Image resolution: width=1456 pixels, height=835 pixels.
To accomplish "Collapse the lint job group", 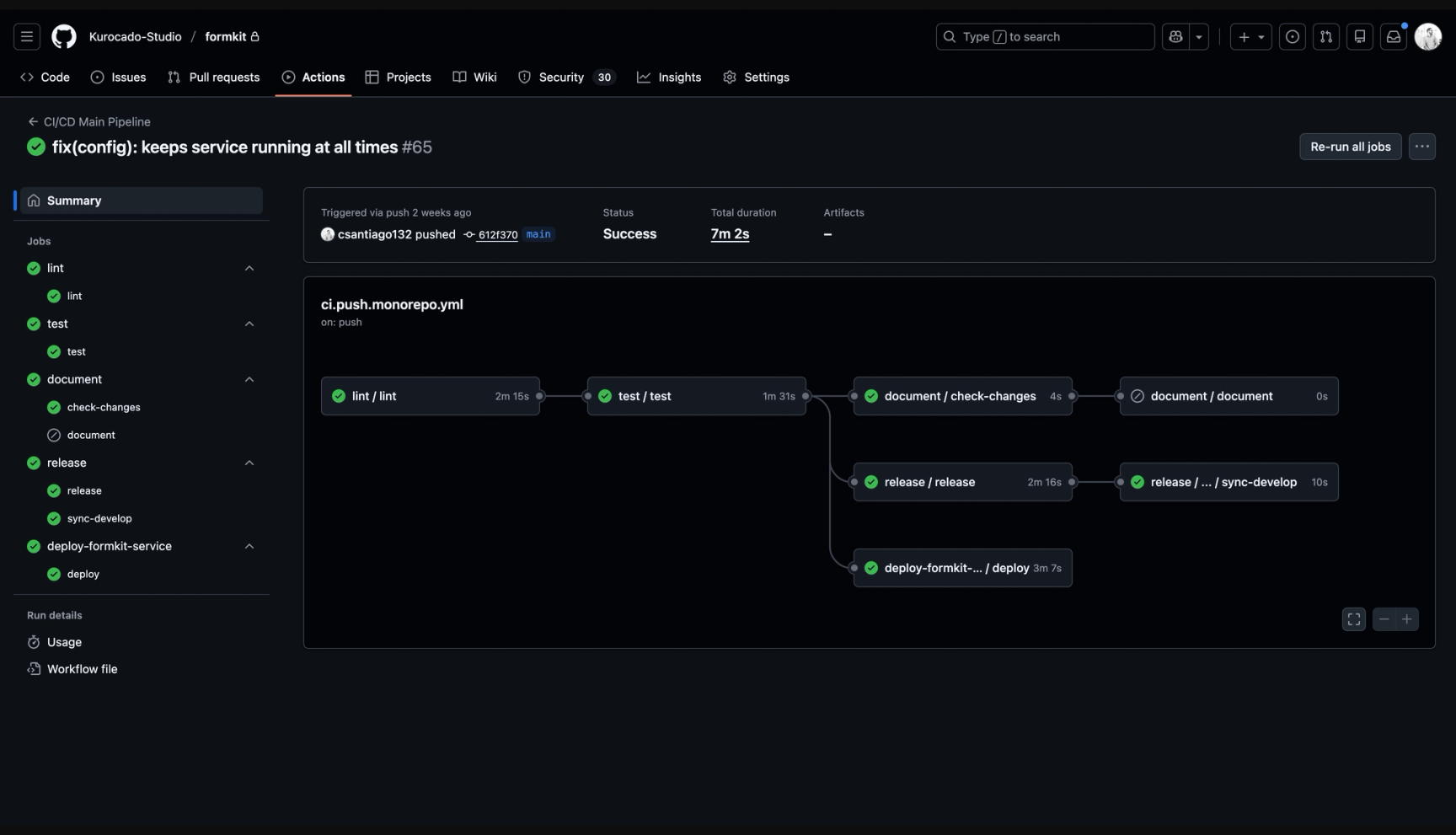I will [x=249, y=269].
